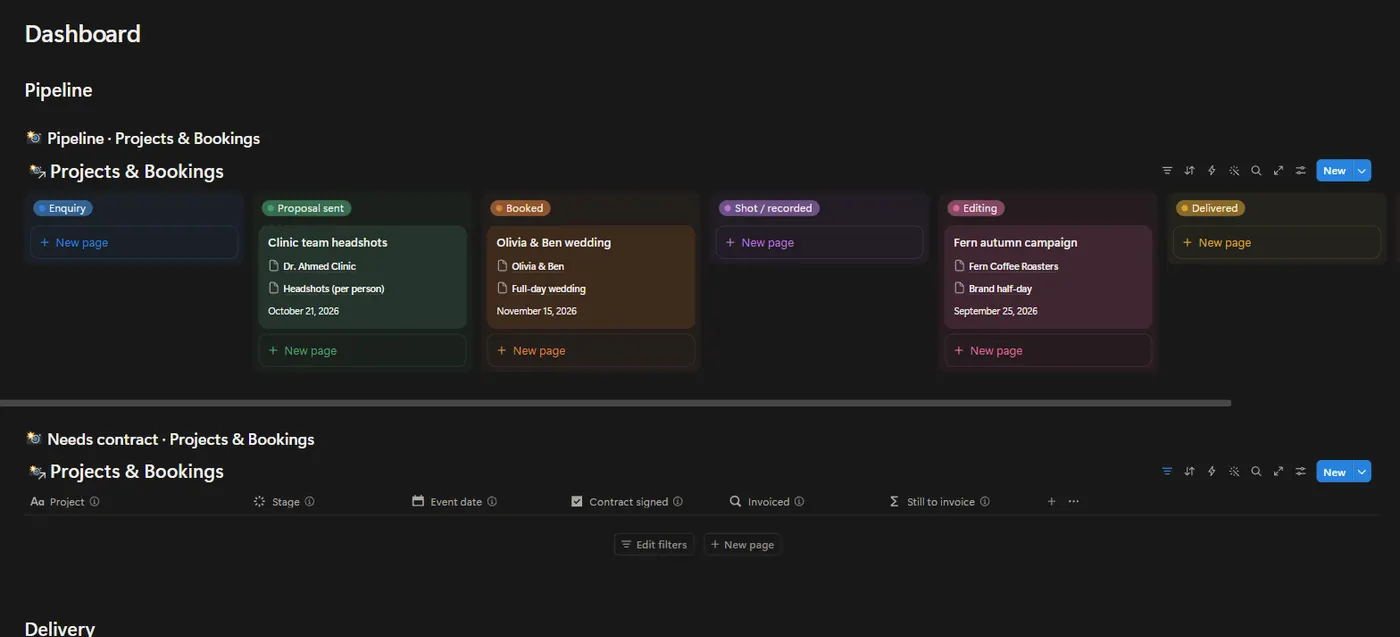Add a new page in the Enquiry column
The width and height of the screenshot is (1400, 637).
tap(134, 242)
